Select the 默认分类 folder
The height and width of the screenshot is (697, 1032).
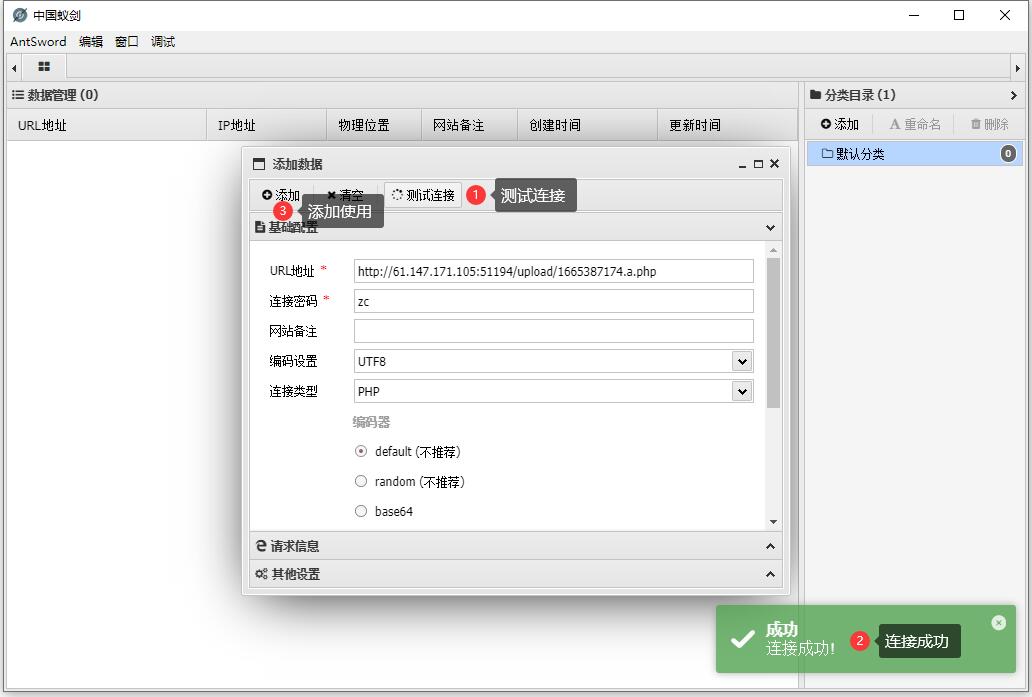click(x=915, y=153)
